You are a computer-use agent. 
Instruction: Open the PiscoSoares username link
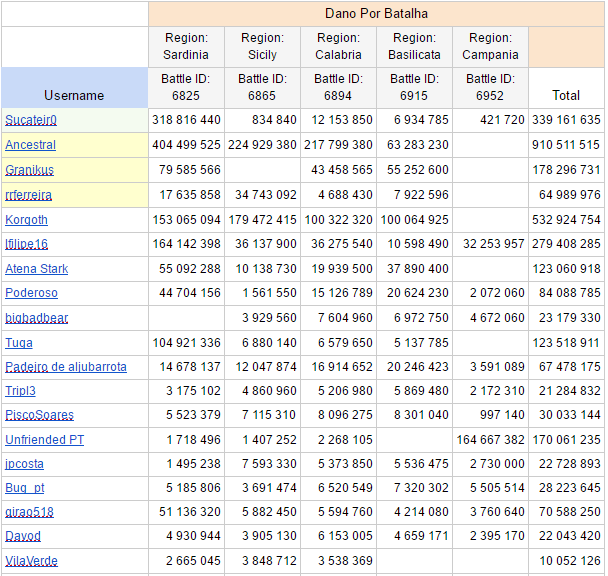39,415
